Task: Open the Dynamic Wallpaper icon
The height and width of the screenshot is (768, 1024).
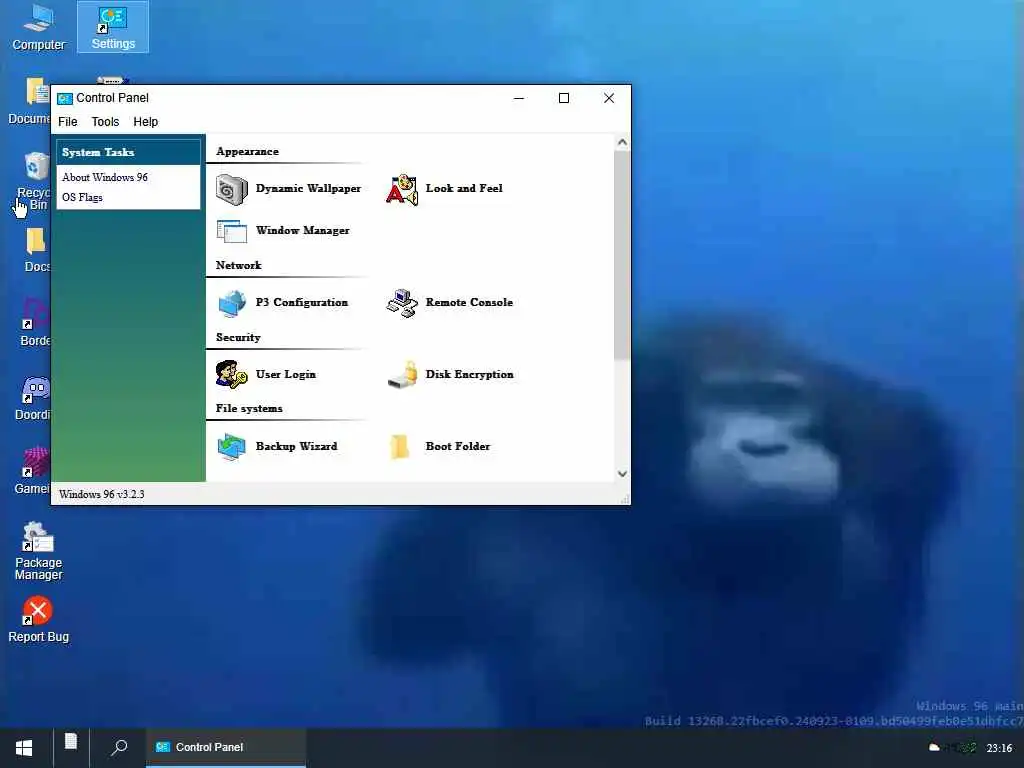Action: [x=232, y=190]
